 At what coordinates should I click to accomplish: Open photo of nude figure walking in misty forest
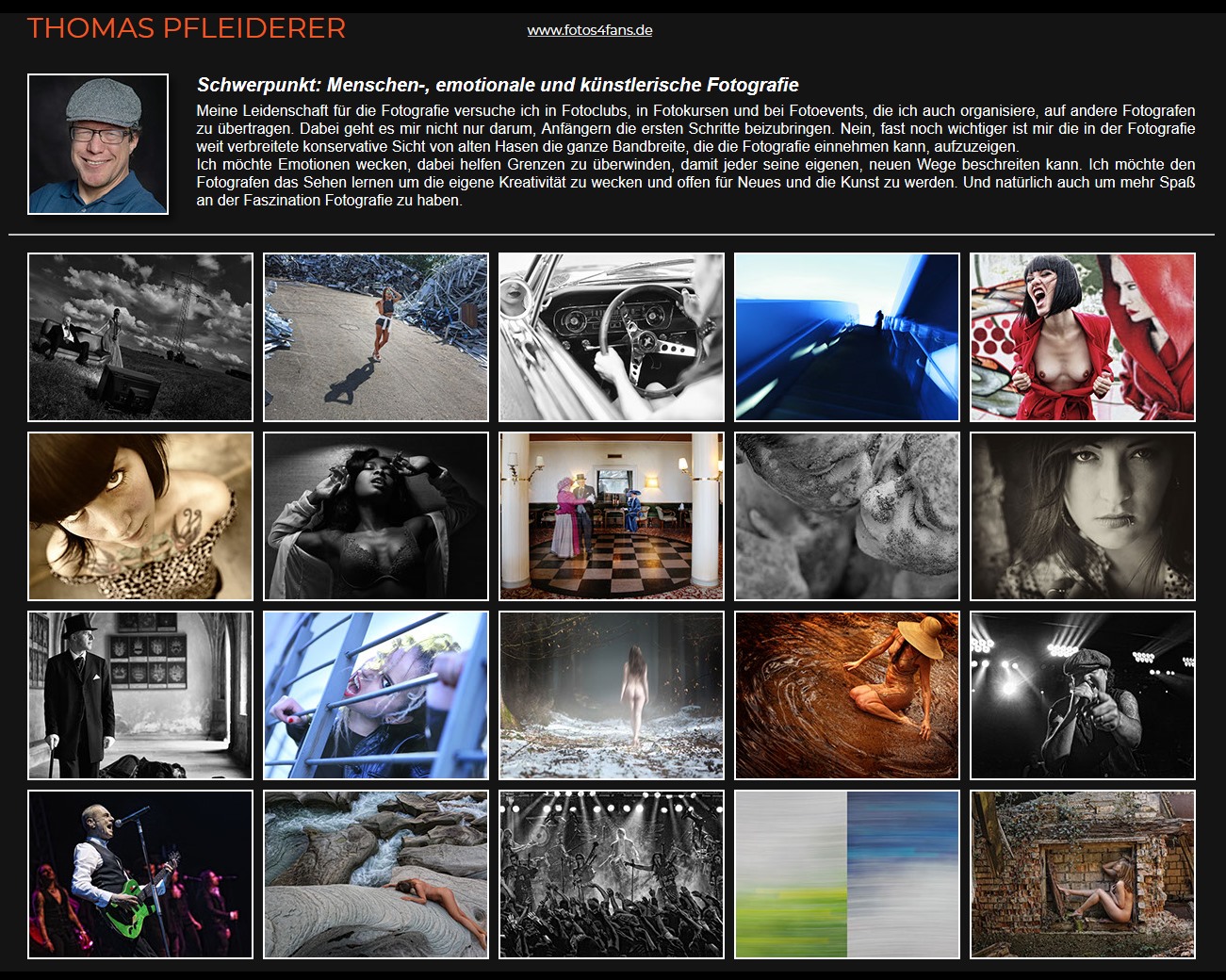click(612, 695)
